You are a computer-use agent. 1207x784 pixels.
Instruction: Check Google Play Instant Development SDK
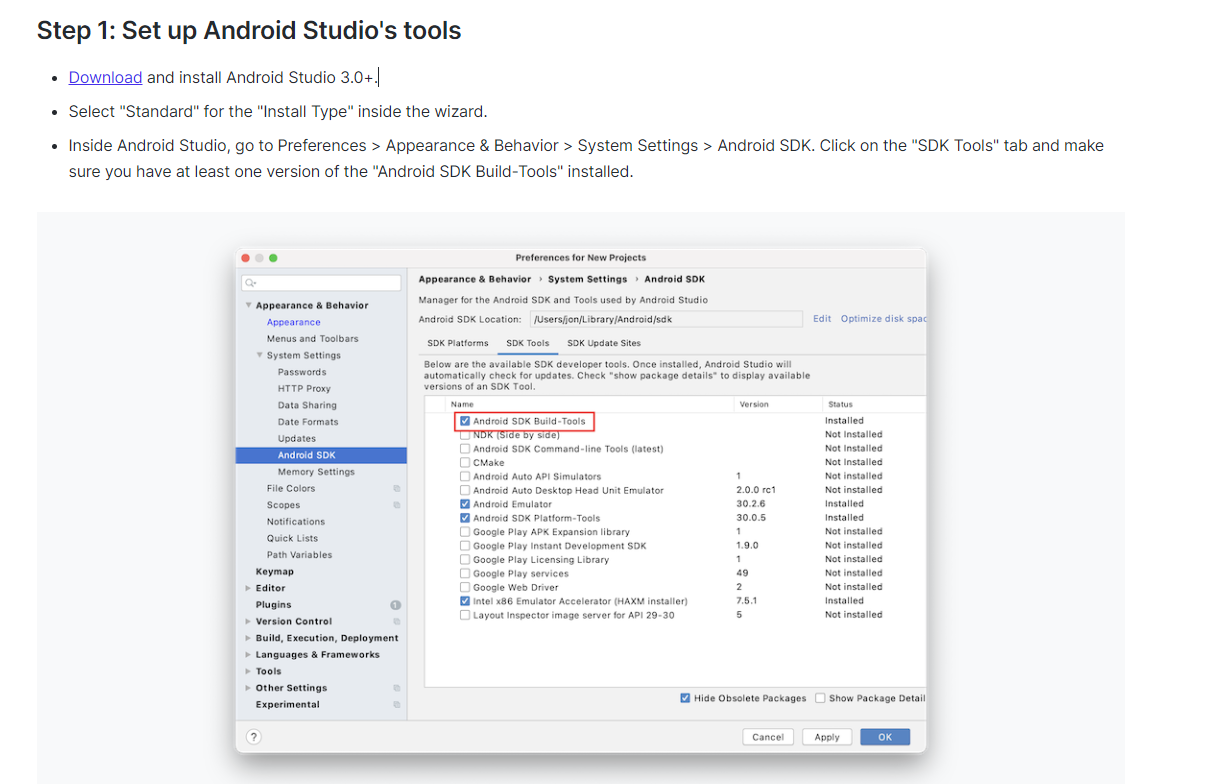(x=465, y=546)
